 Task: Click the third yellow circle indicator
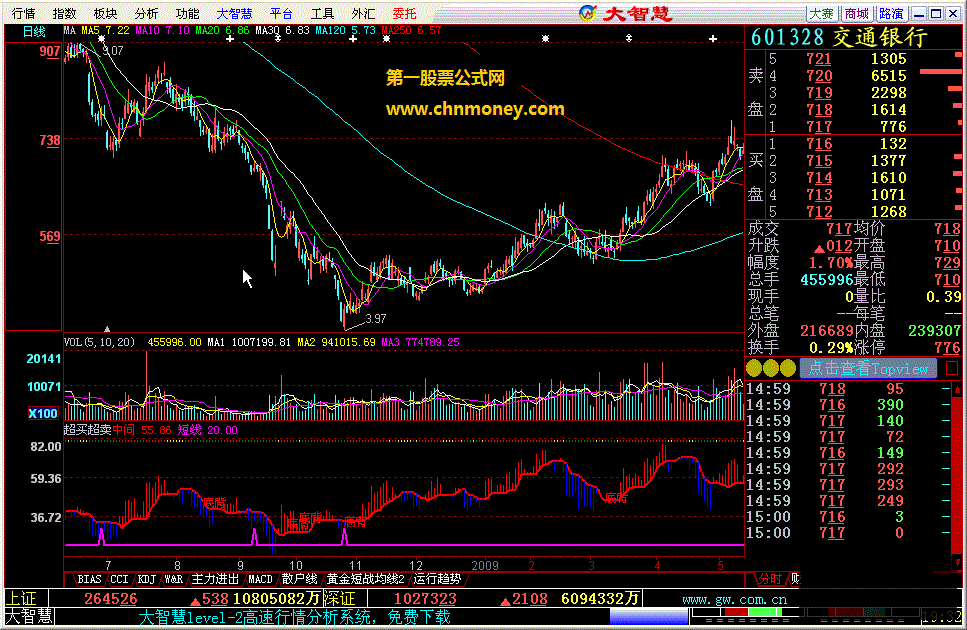(x=788, y=369)
